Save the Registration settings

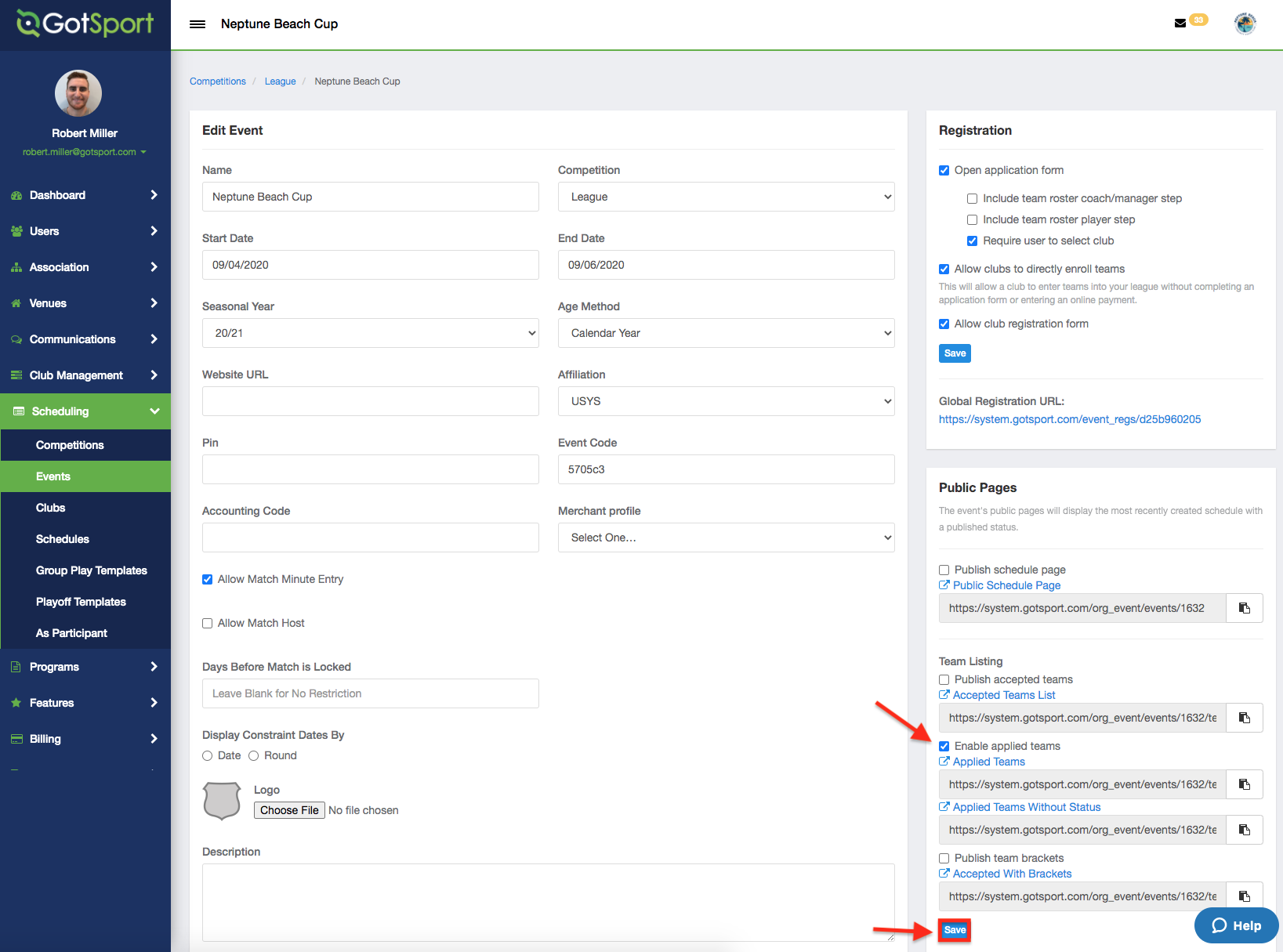955,353
